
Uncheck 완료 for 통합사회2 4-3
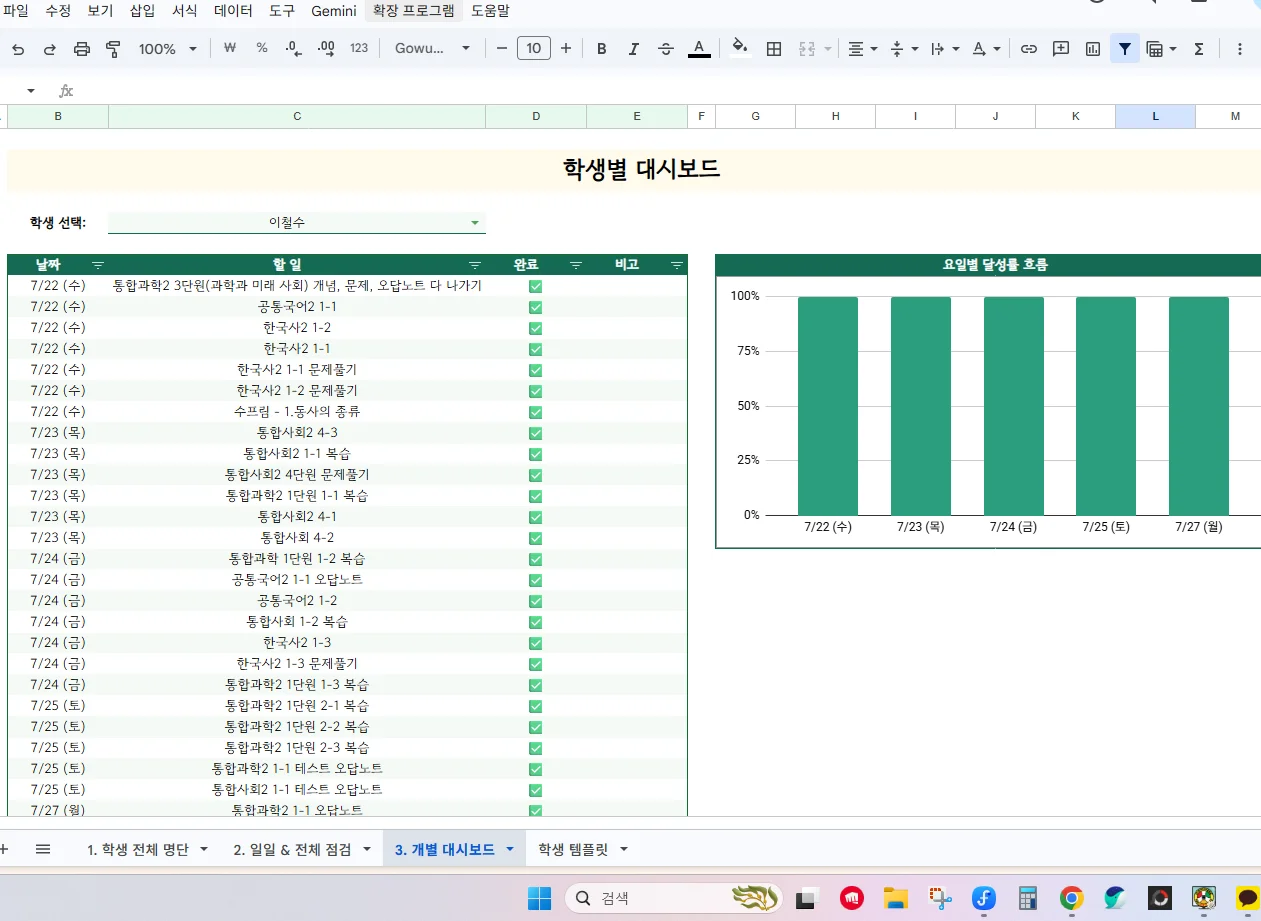click(x=535, y=433)
